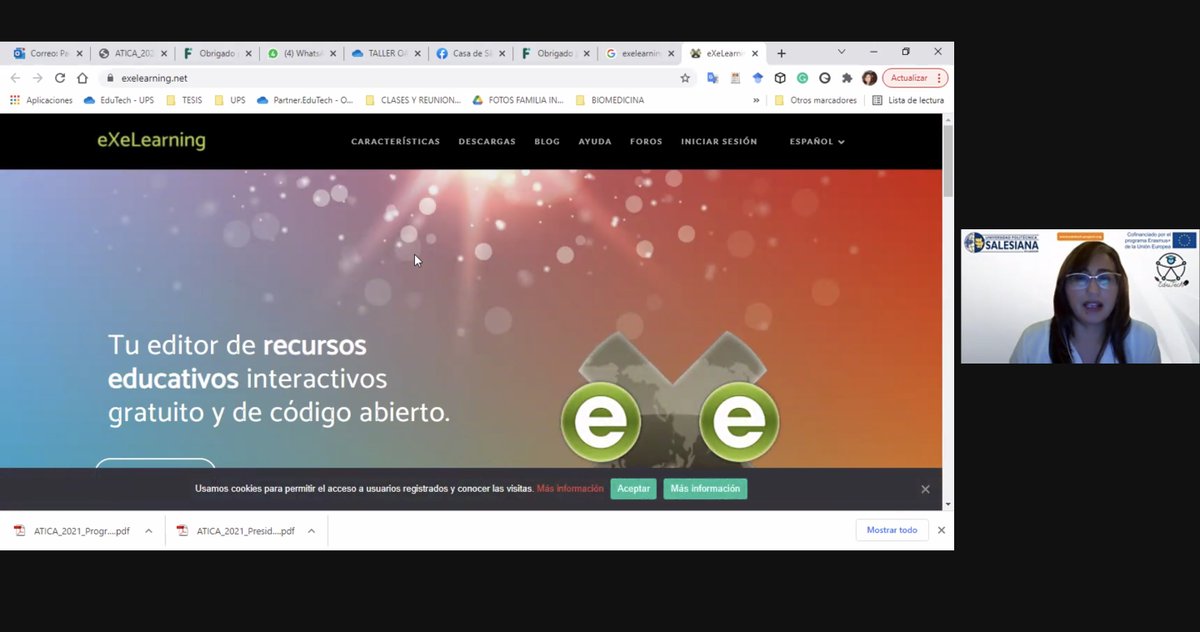
Task: Switch to the Correo browser tab
Action: [47, 53]
